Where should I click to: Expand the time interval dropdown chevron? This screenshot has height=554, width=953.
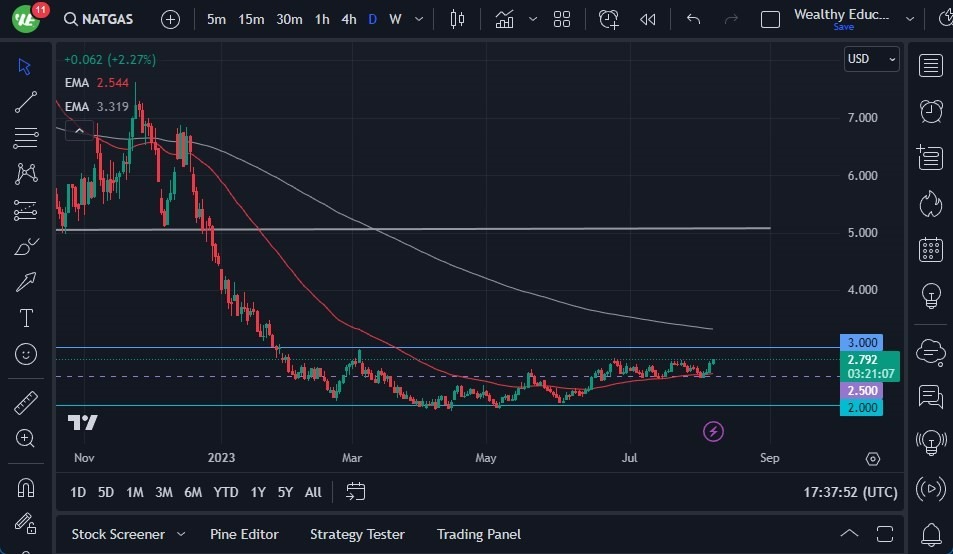[417, 19]
